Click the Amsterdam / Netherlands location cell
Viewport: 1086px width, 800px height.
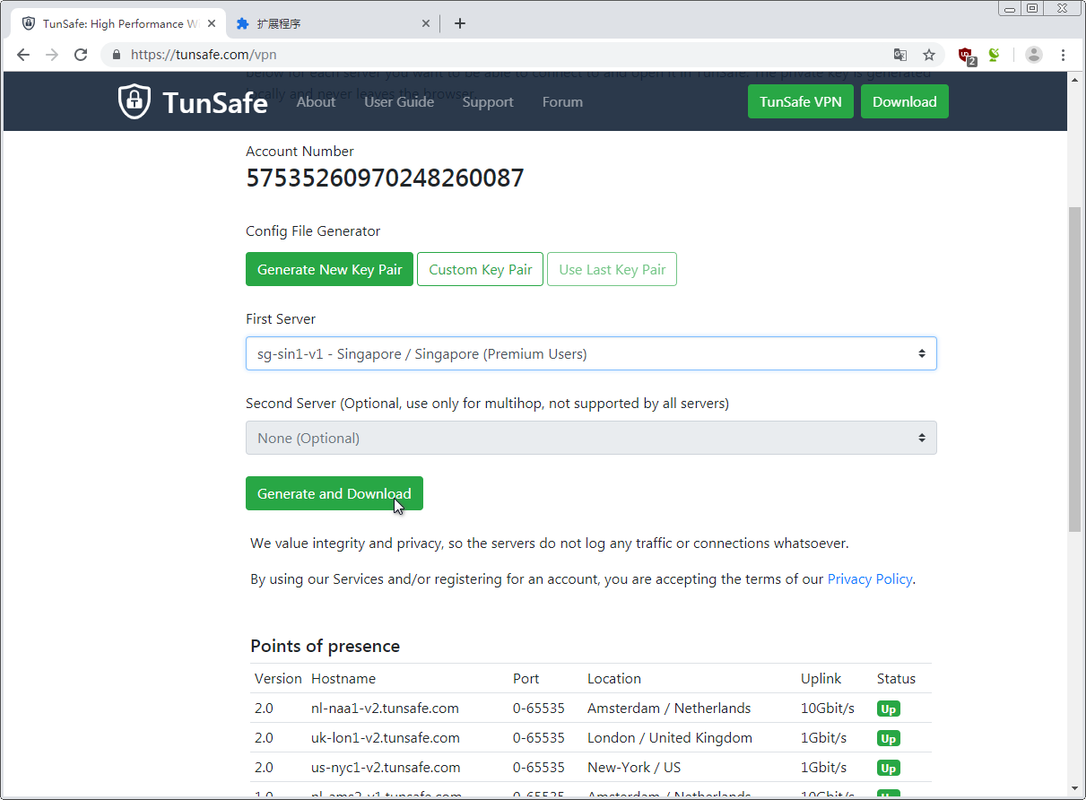669,708
